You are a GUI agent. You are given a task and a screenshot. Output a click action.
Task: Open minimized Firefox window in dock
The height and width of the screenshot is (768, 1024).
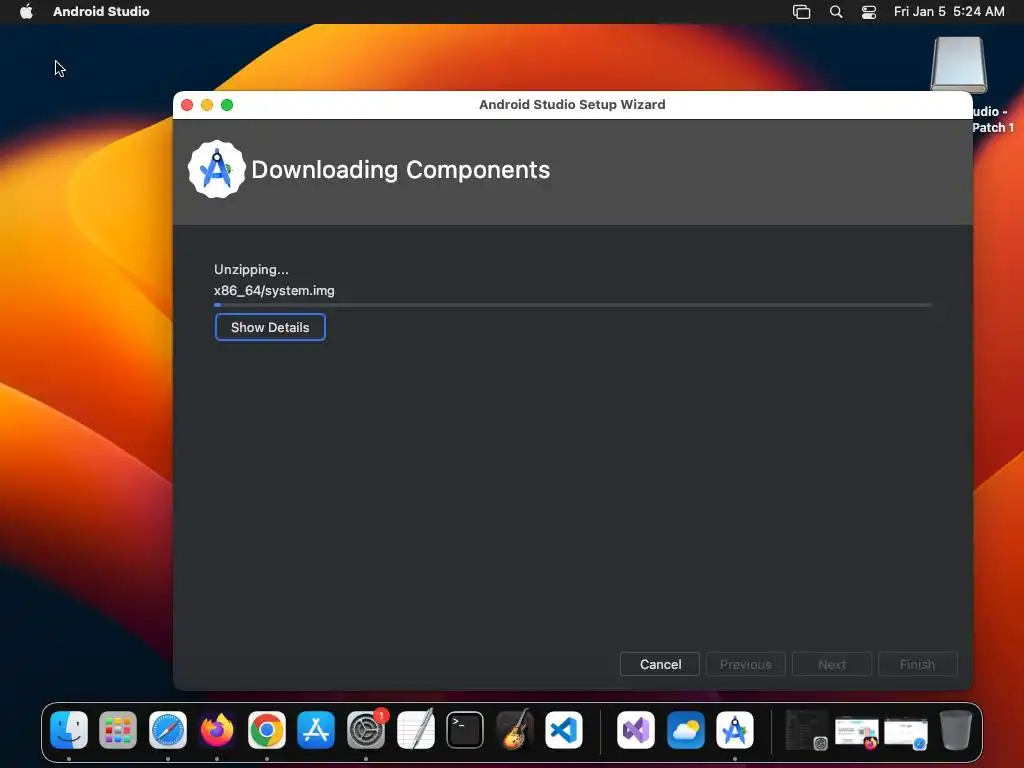(x=856, y=731)
